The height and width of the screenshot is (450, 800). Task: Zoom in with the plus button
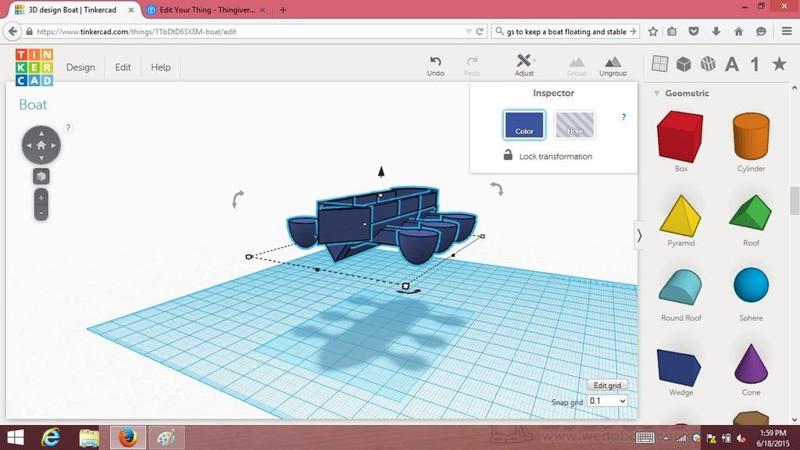[41, 197]
